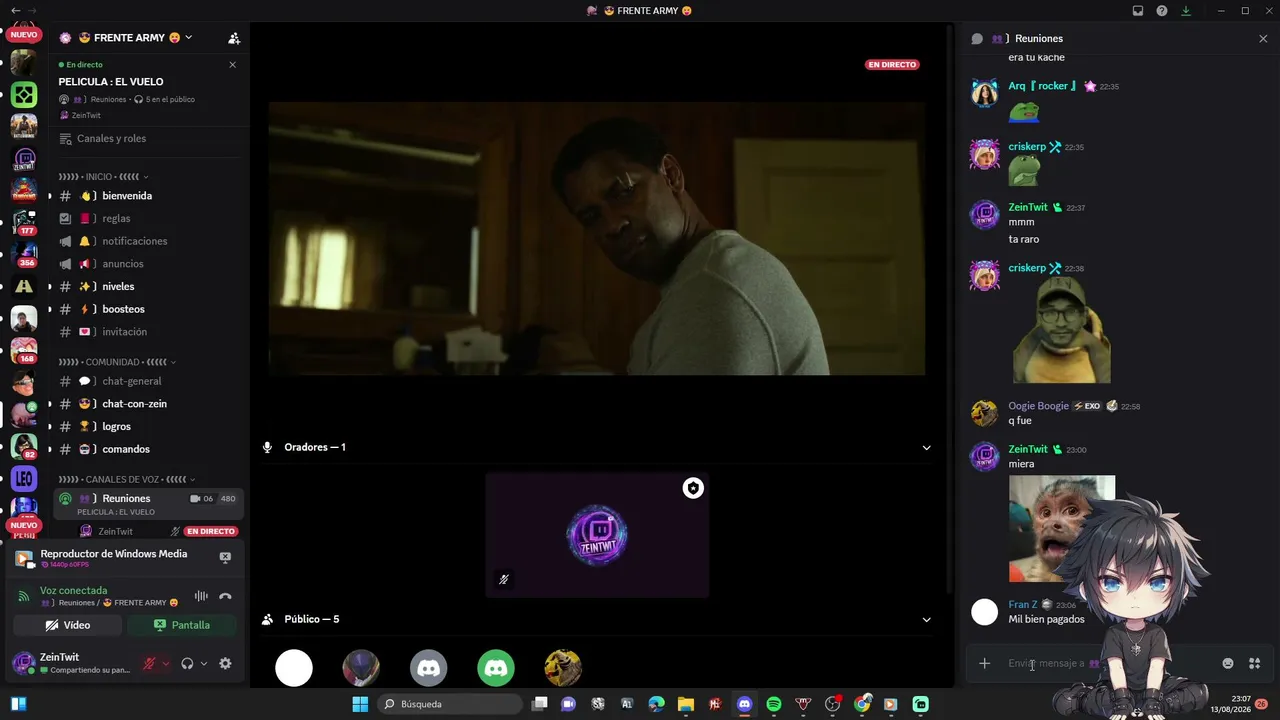Screen dimensions: 1280x720
Task: Open the Reuniones voice channel
Action: pos(148,504)
